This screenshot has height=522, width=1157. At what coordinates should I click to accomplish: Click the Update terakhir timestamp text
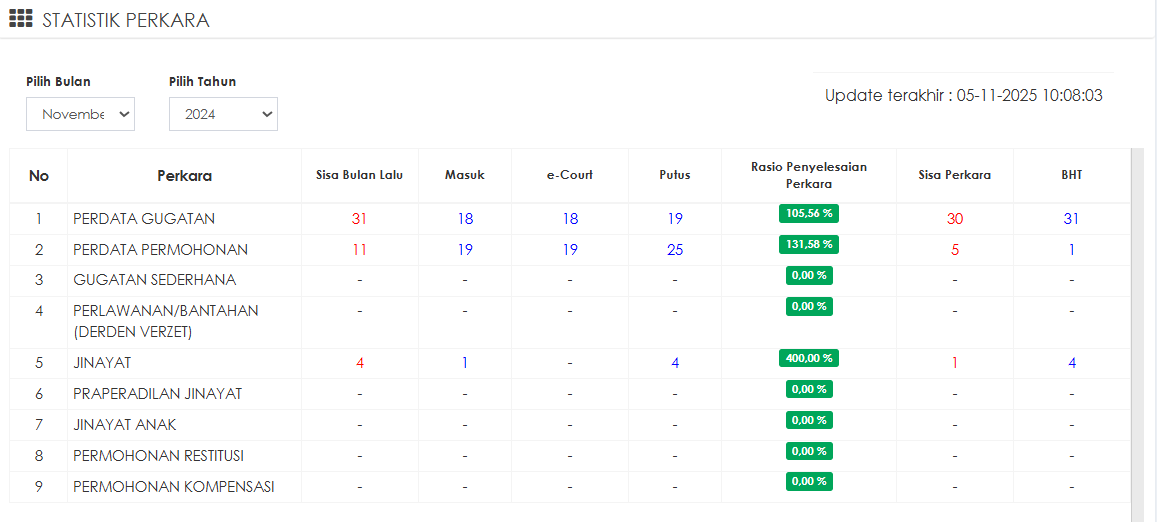click(963, 96)
